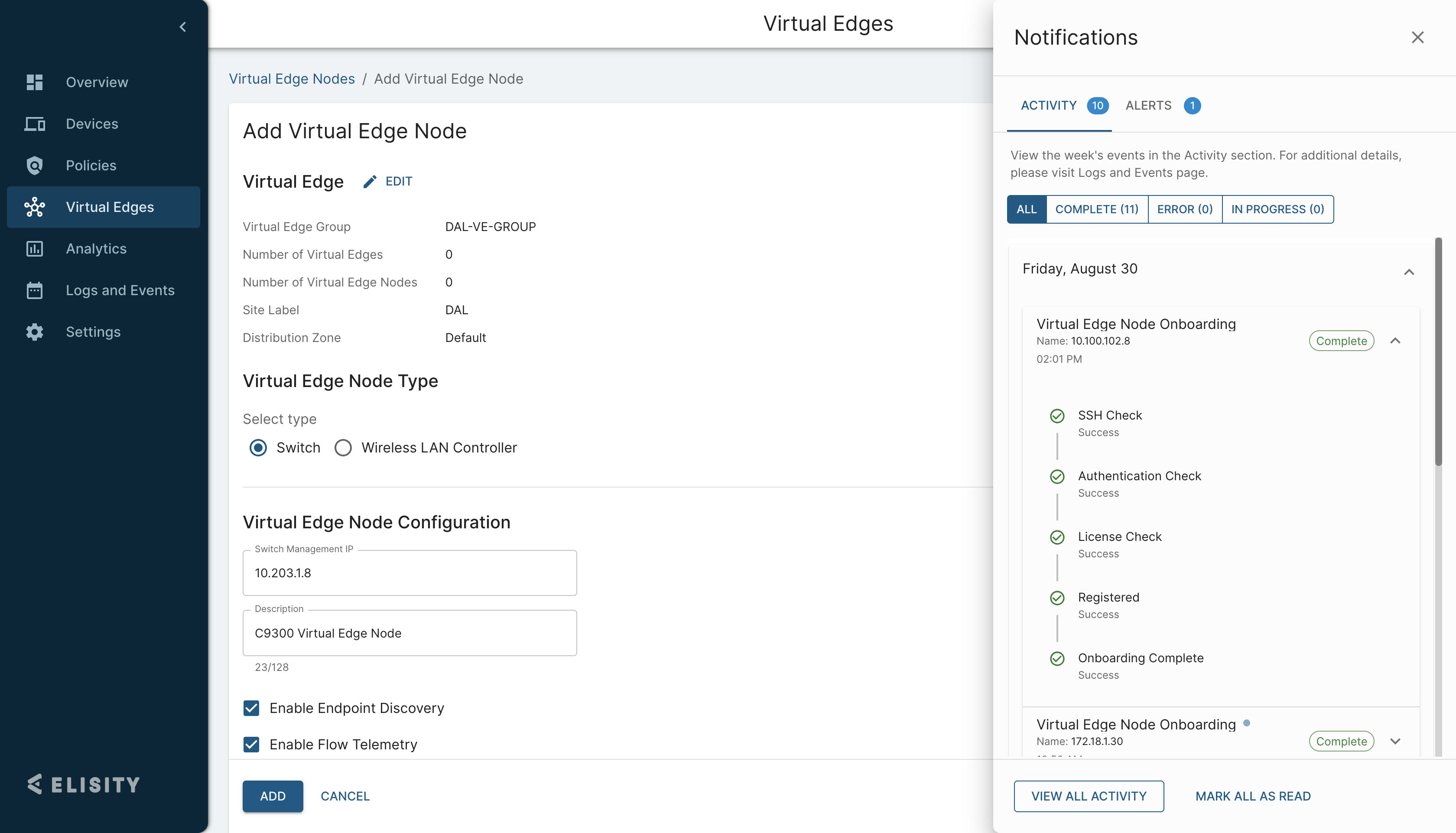Click the Devices sidebar icon

34,124
